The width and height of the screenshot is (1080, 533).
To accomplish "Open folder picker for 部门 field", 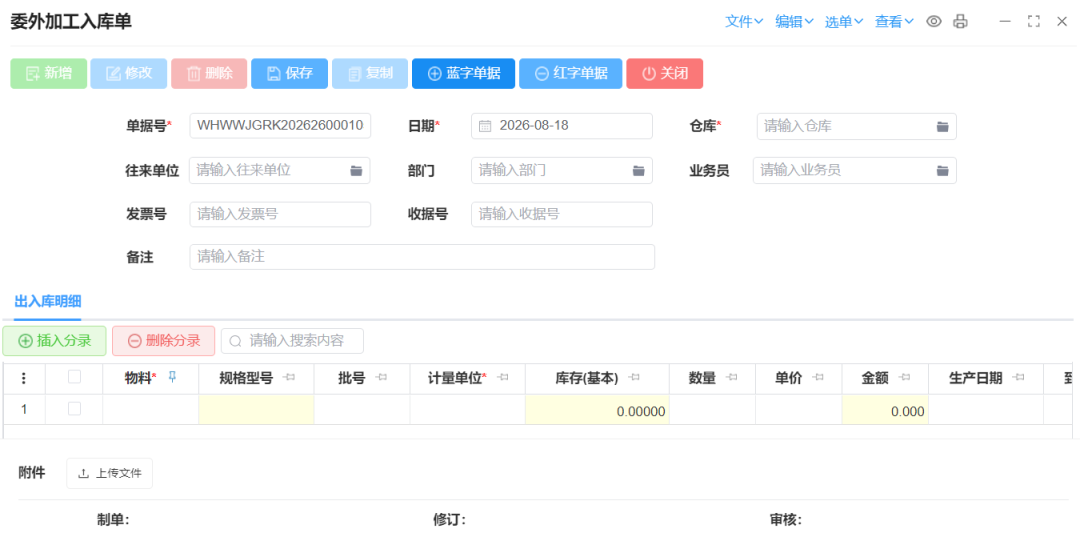I will click(x=638, y=171).
